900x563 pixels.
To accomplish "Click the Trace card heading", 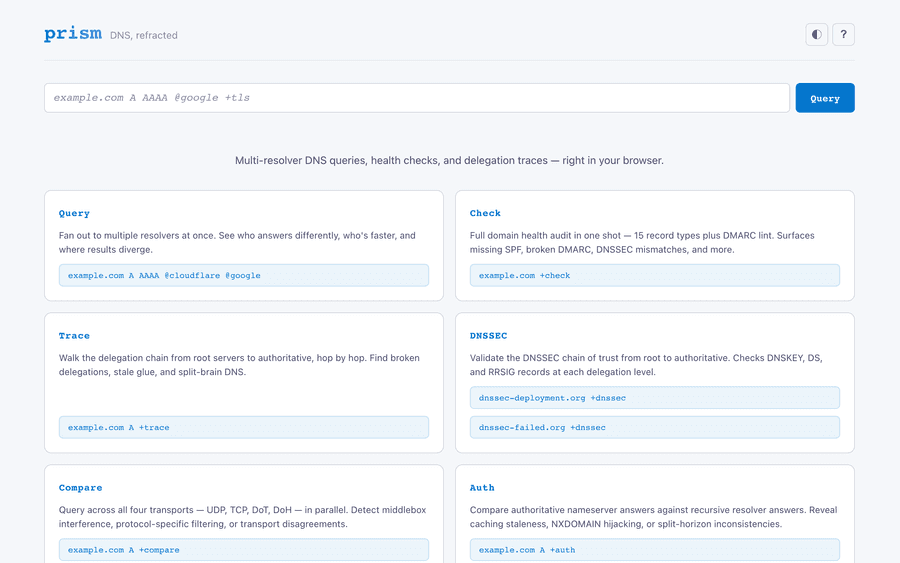I will point(74,336).
